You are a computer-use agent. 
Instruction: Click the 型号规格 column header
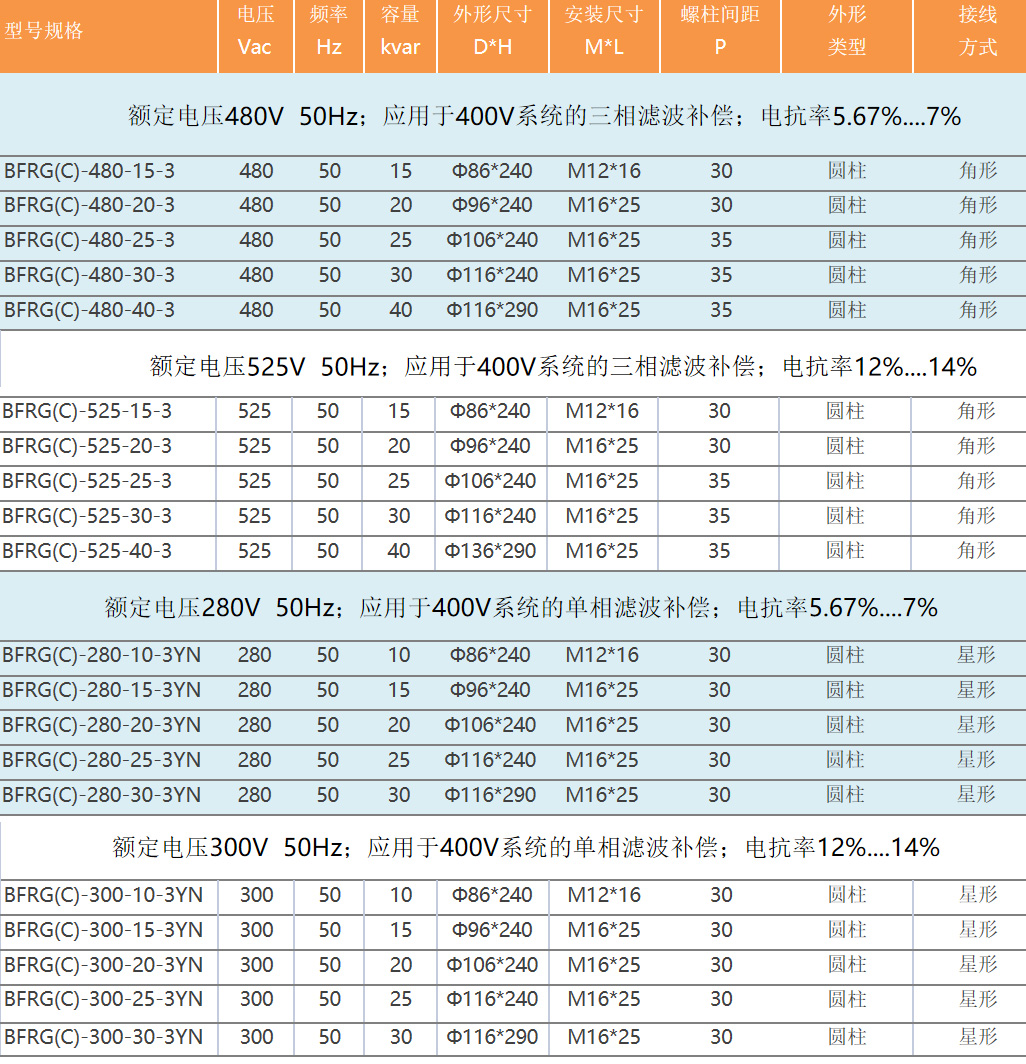(44, 30)
